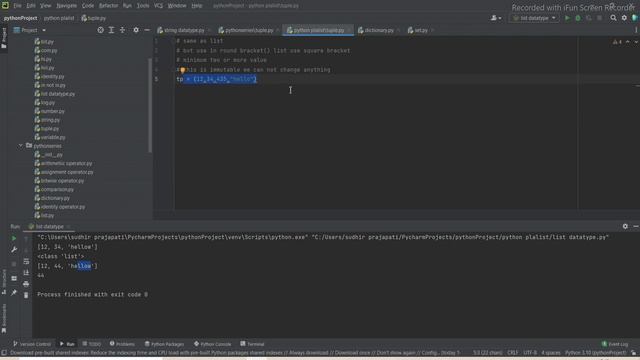The height and width of the screenshot is (360, 640).
Task: Click the wrench icon in Run panel
Action: pyautogui.click(x=14, y=249)
